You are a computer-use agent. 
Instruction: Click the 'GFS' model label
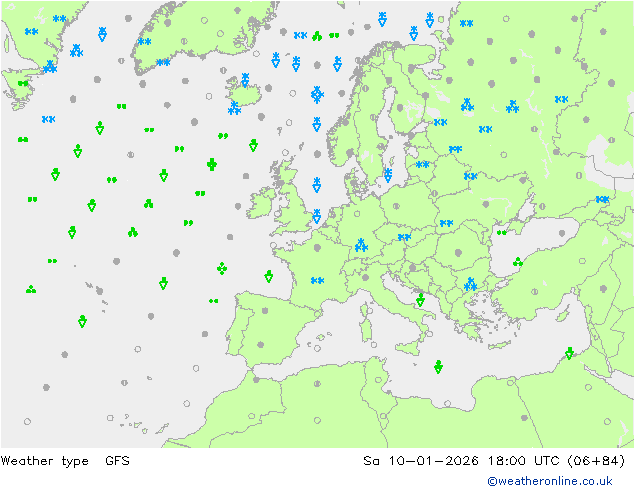coord(117,461)
